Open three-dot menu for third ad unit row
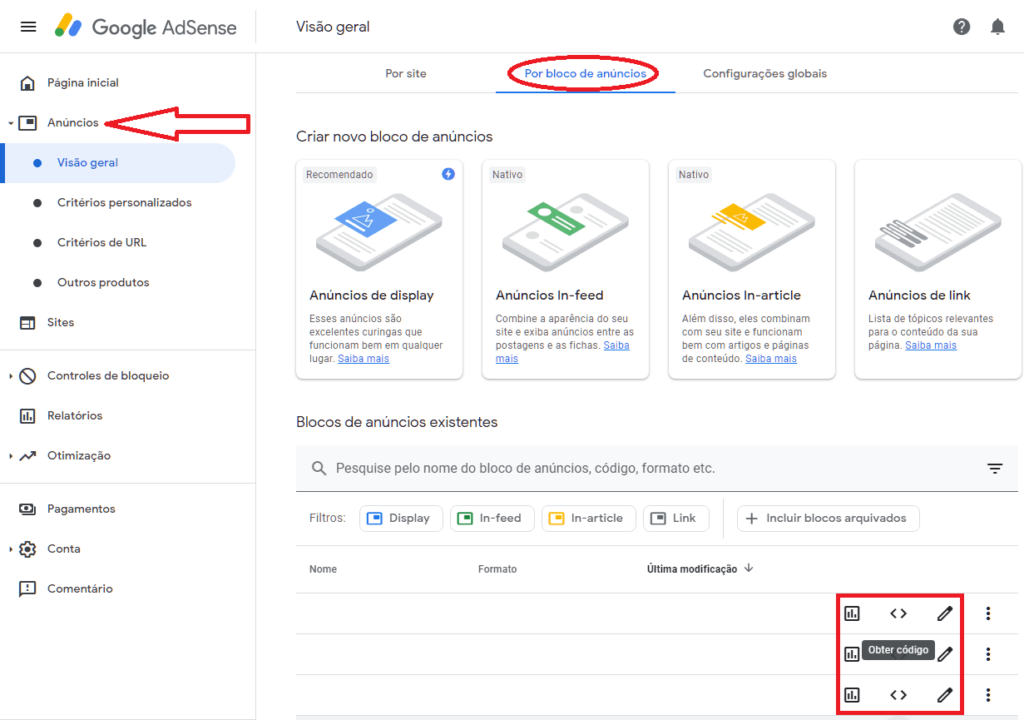This screenshot has height=720, width=1024. pos(988,695)
